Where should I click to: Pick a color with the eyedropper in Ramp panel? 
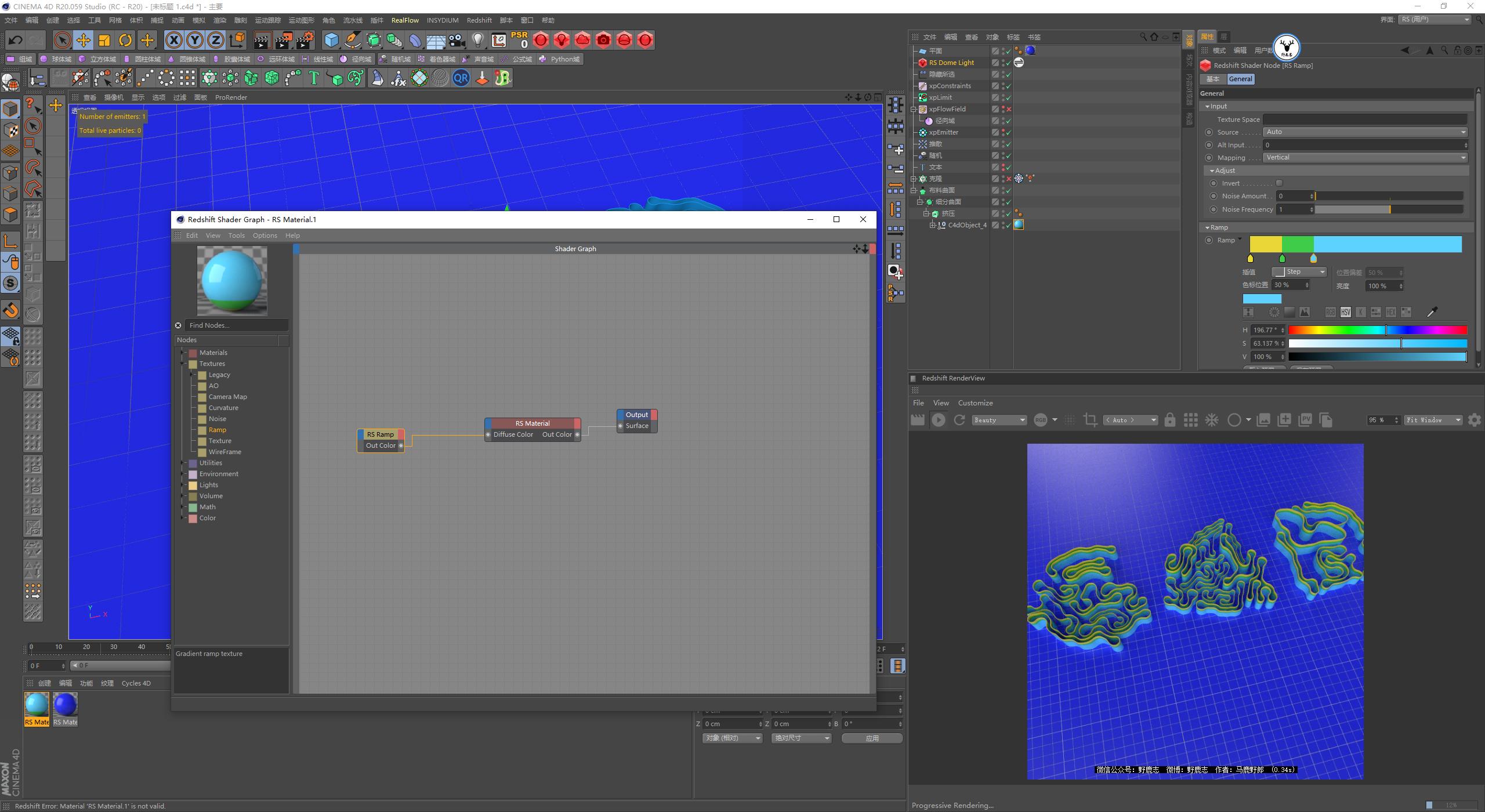pos(1432,311)
